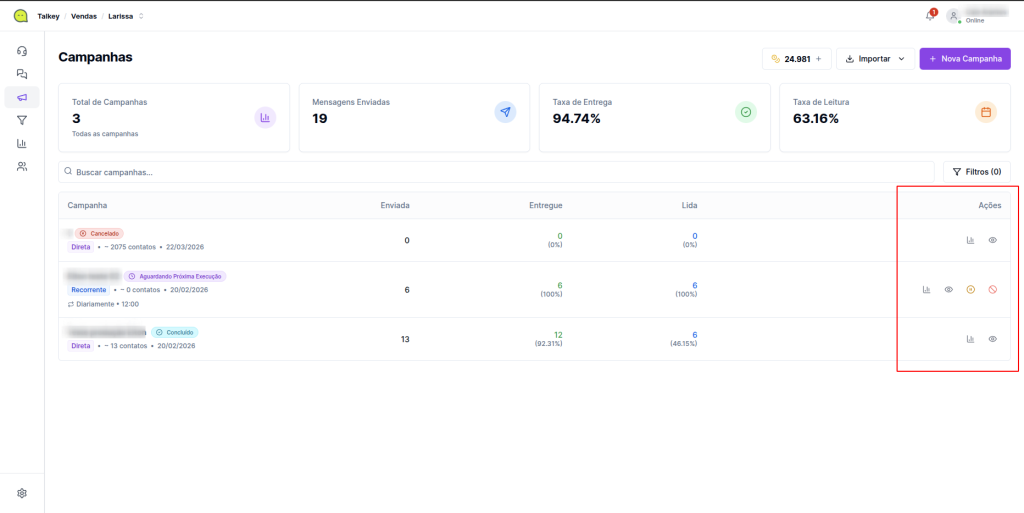This screenshot has height=513, width=1024.
Task: Click the Vendas breadcrumb
Action: tap(84, 16)
